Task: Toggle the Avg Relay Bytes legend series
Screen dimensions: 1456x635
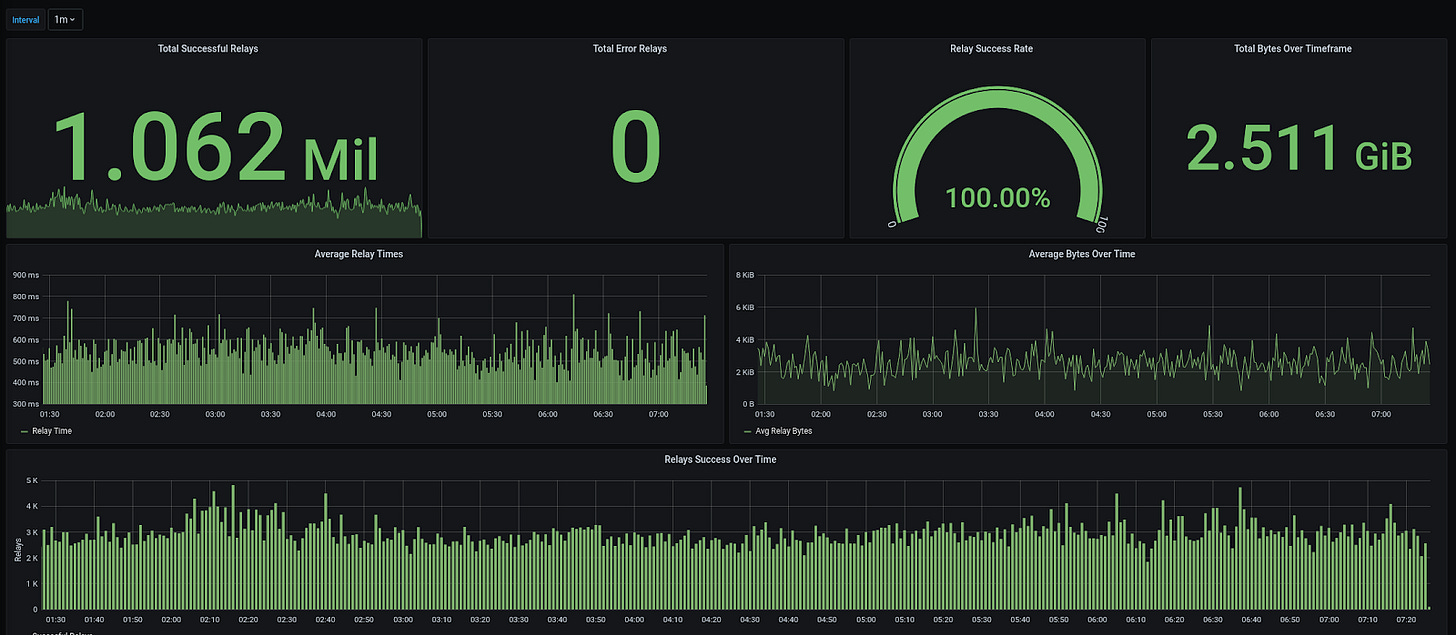Action: (784, 431)
